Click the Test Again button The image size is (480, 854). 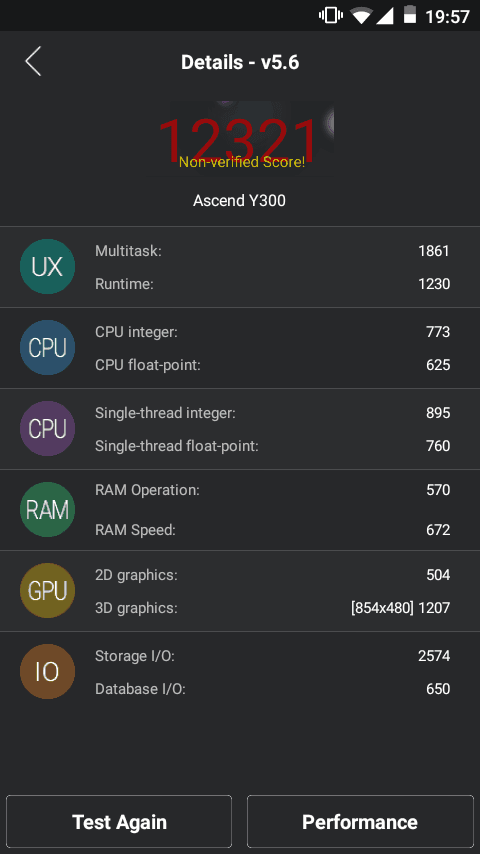(x=119, y=822)
